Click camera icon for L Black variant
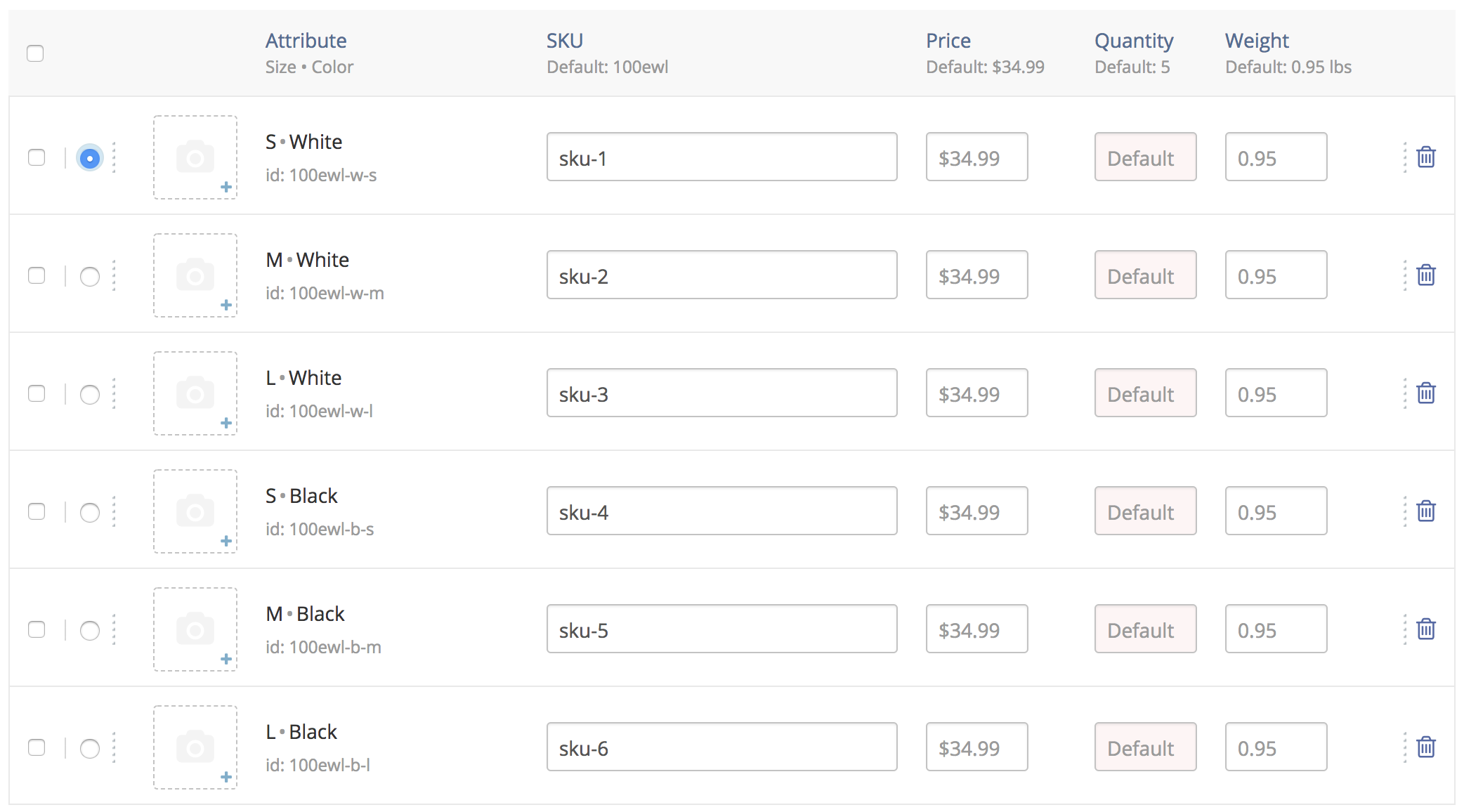 [x=195, y=743]
